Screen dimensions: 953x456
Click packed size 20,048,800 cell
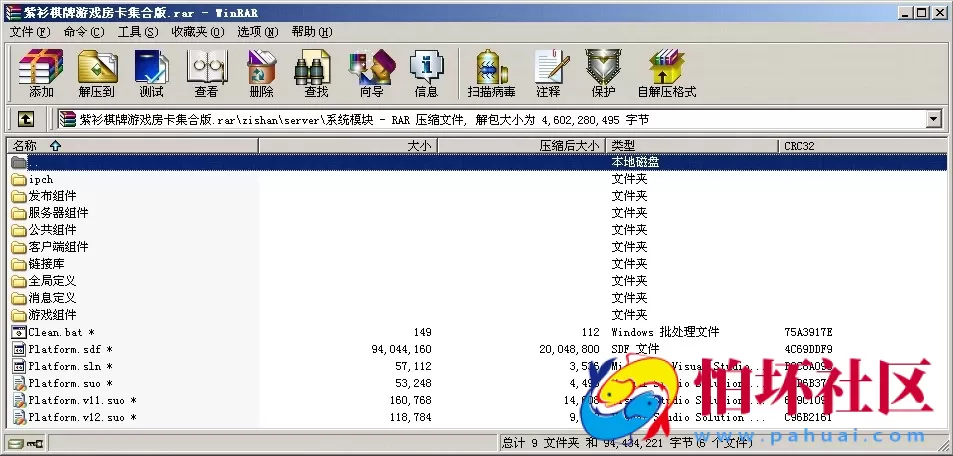569,349
